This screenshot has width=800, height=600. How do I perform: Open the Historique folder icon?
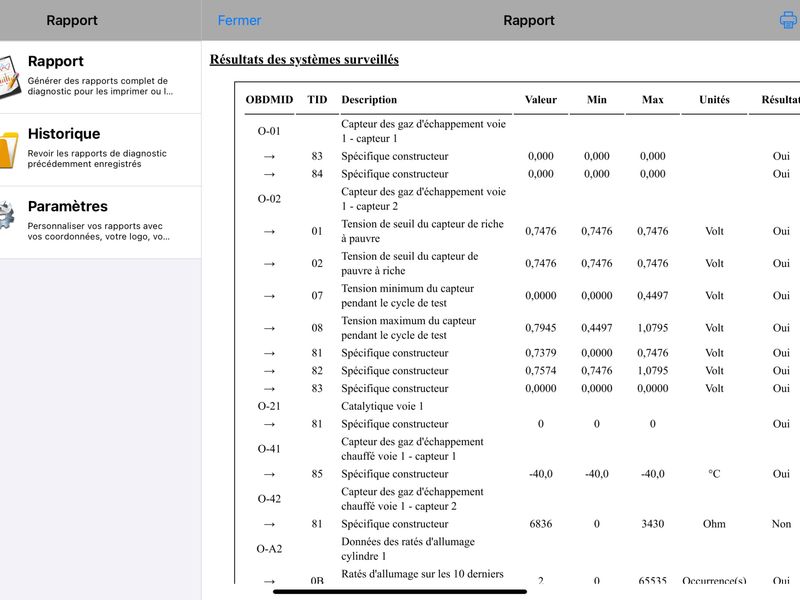(x=9, y=149)
